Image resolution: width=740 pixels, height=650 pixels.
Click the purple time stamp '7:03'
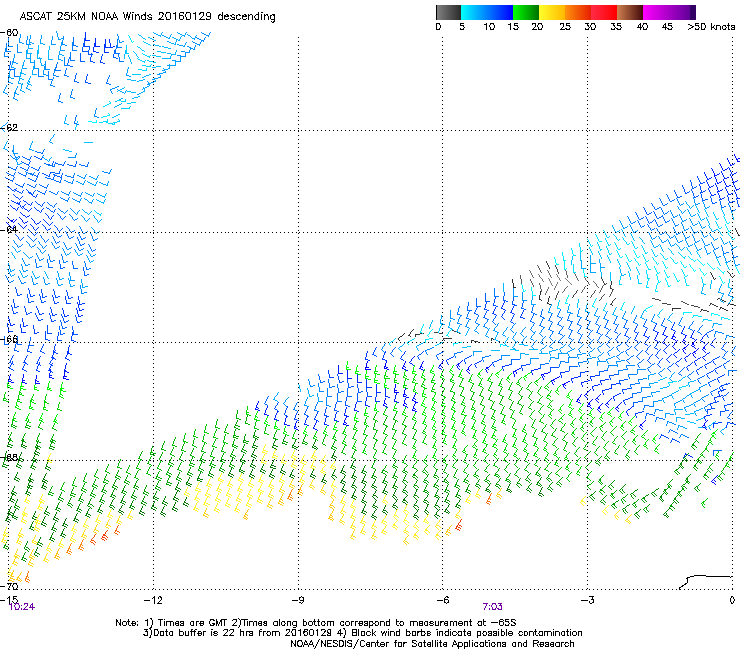click(492, 607)
